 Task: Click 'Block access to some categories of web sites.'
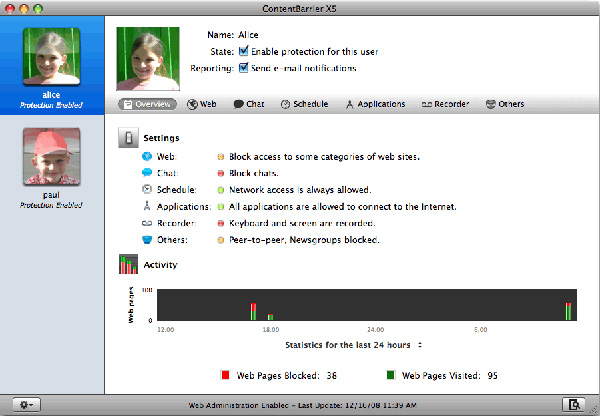coord(324,157)
